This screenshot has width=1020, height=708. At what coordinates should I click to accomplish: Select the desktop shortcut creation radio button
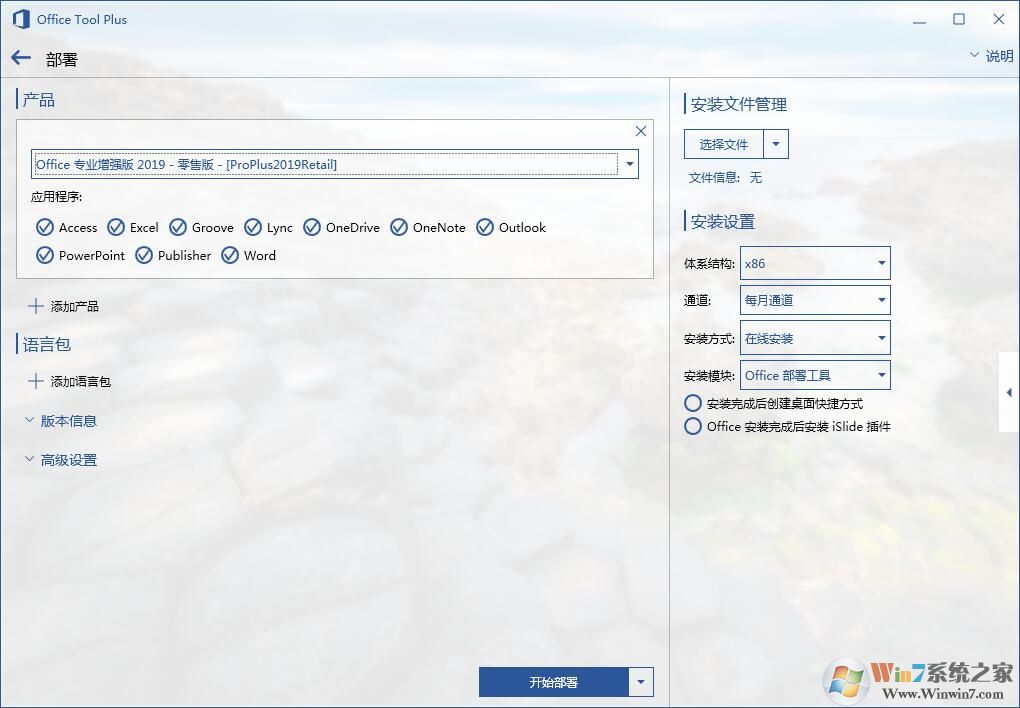695,403
